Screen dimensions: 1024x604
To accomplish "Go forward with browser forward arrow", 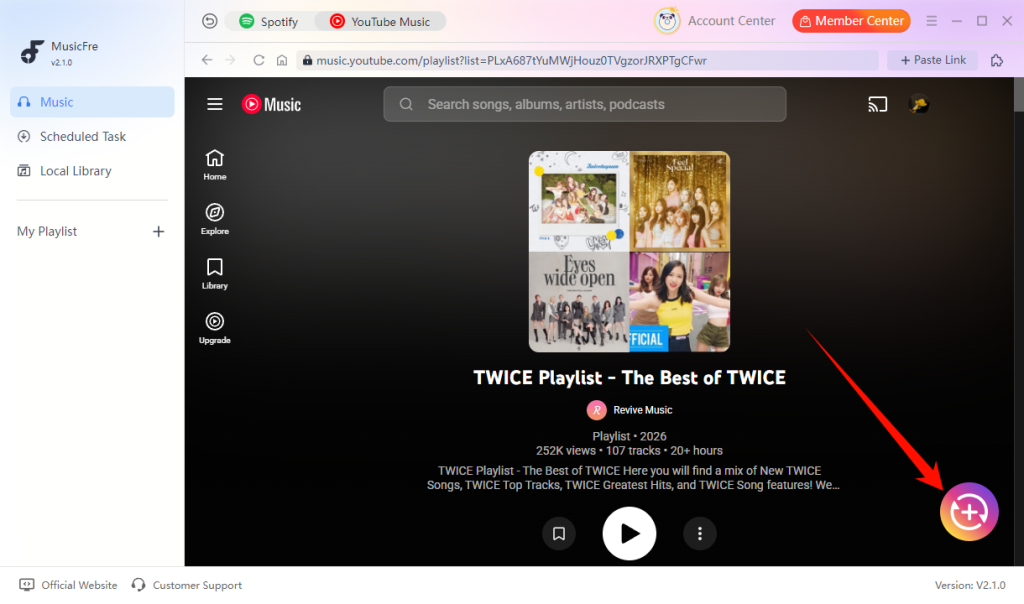I will point(230,60).
